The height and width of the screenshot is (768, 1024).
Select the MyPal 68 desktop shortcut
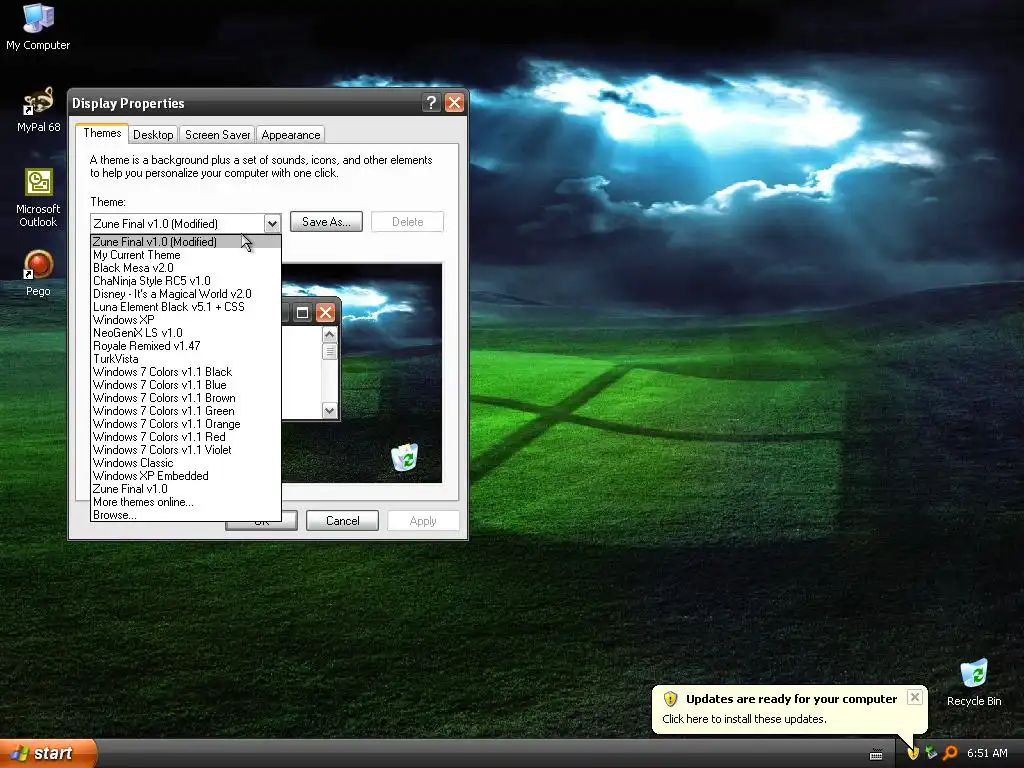(38, 110)
